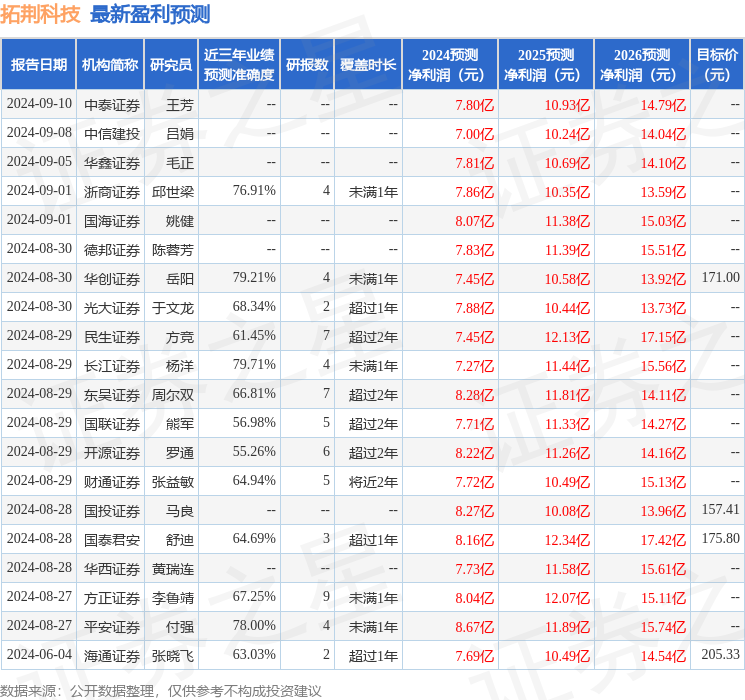Click the 拓荆科技 title text
This screenshot has height=700, width=745.
(40, 14)
